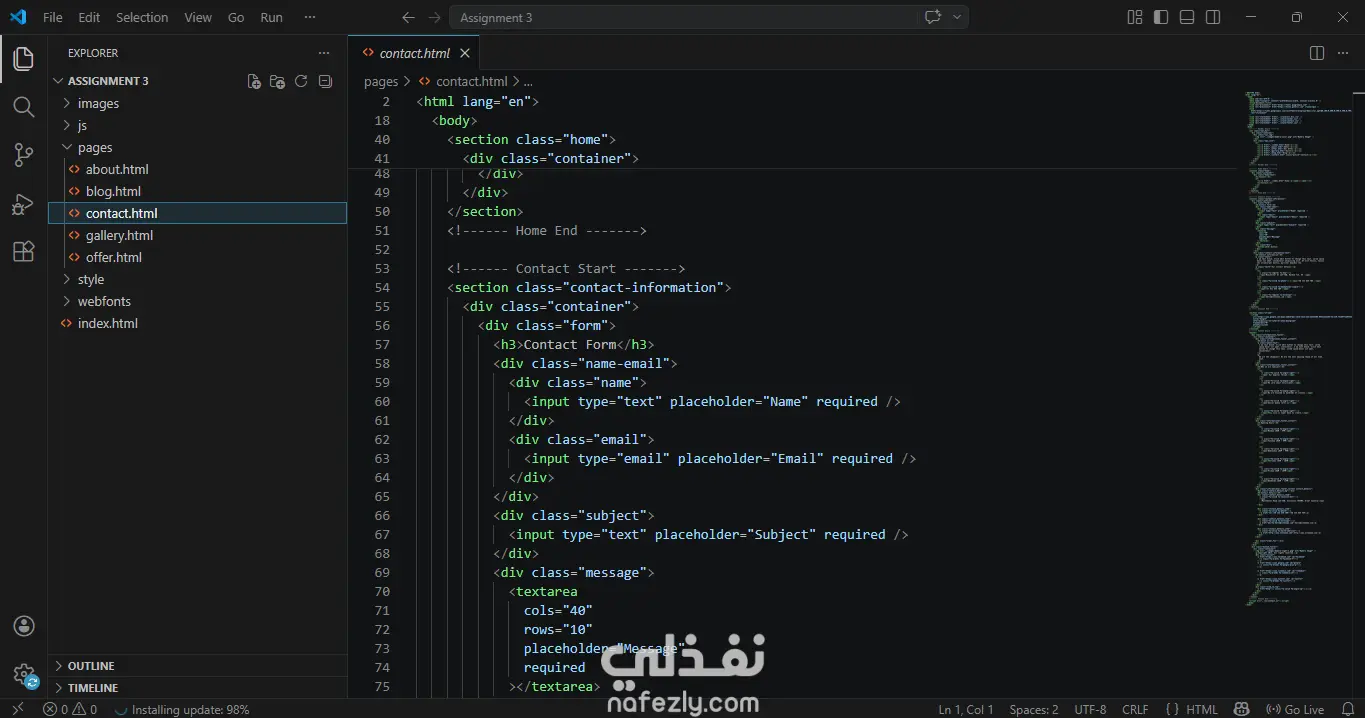Click the Copilot status icon in status bar
The image size is (1365, 718).
[1243, 709]
